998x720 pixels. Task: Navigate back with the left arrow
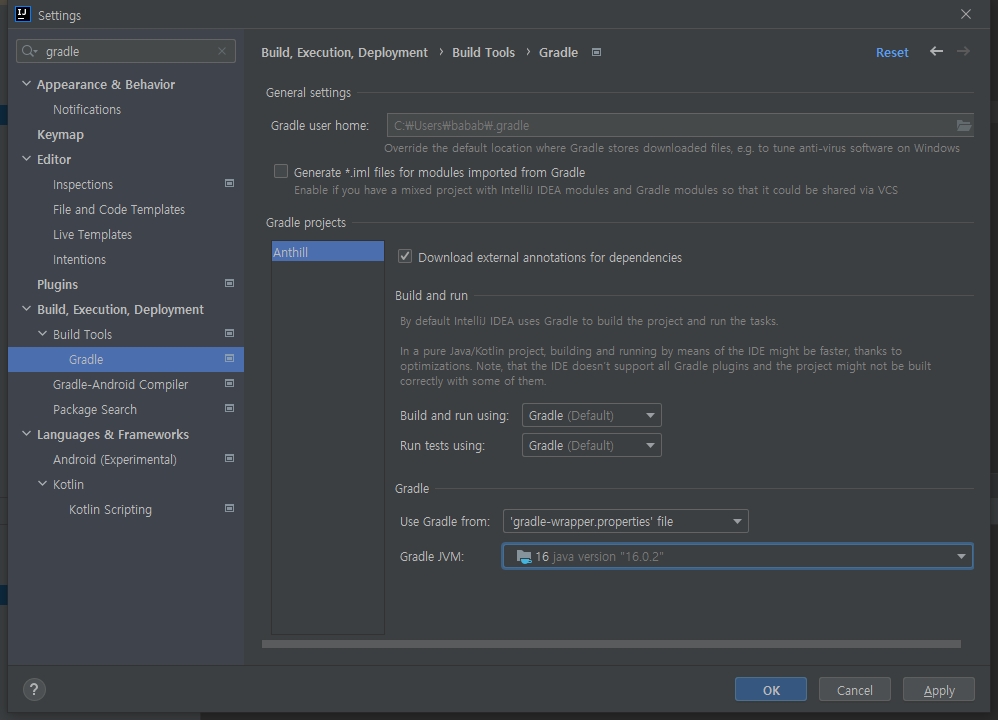pos(936,52)
